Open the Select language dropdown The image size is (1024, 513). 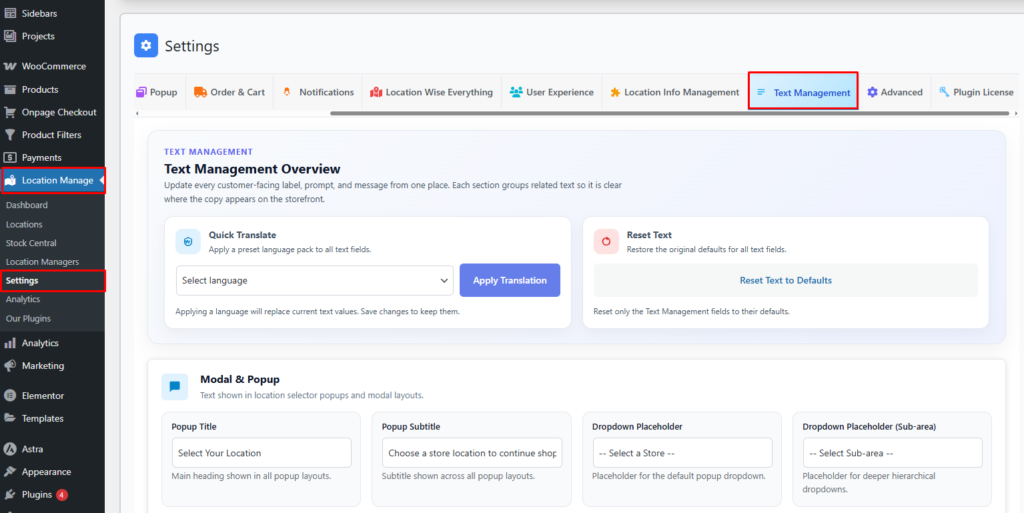click(x=315, y=281)
